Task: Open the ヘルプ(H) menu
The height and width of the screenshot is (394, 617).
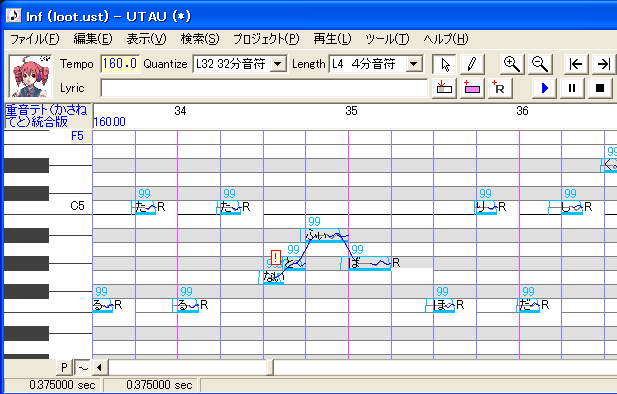Action: (x=446, y=39)
